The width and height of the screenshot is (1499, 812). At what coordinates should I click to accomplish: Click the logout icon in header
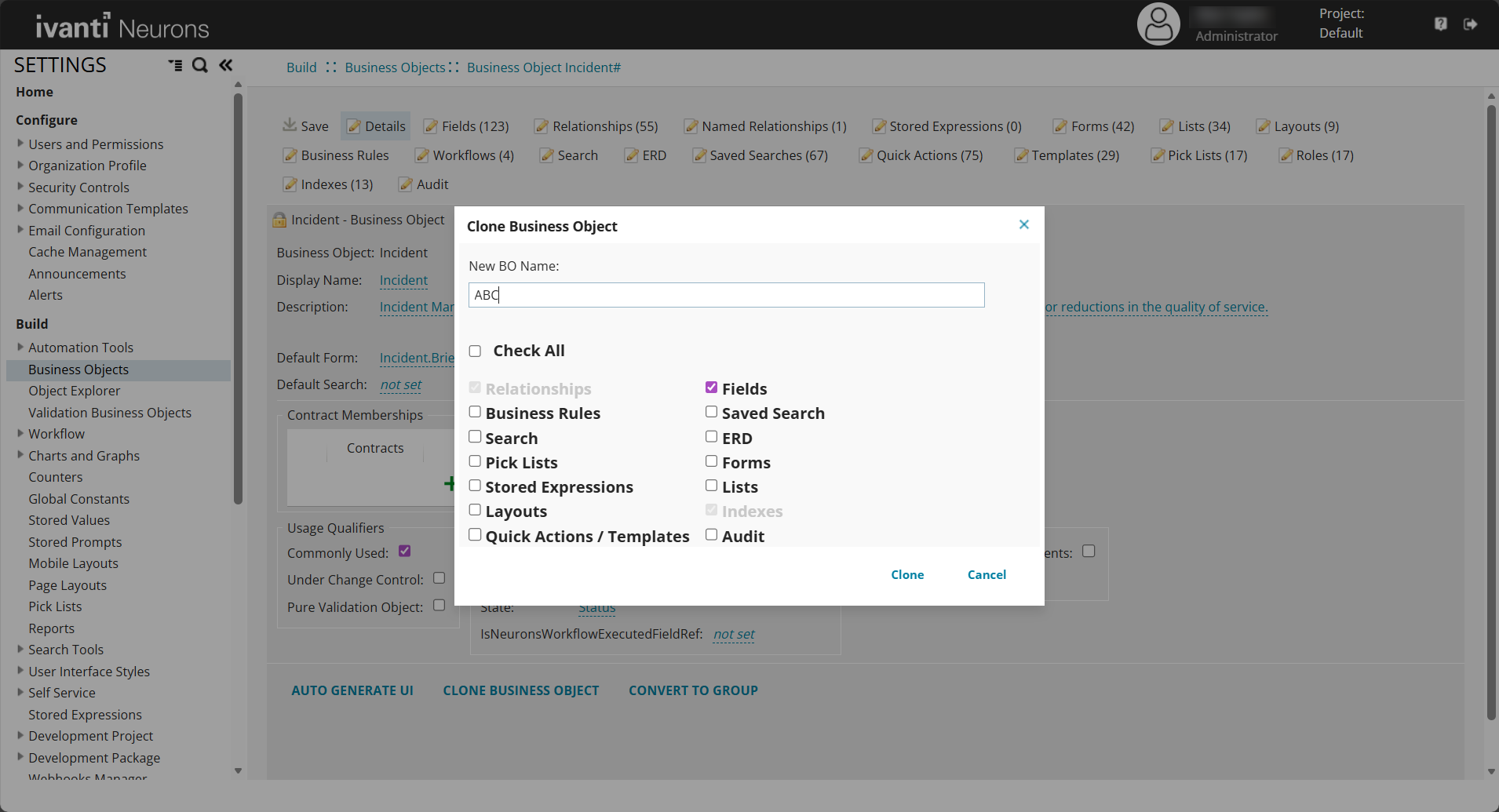point(1470,24)
